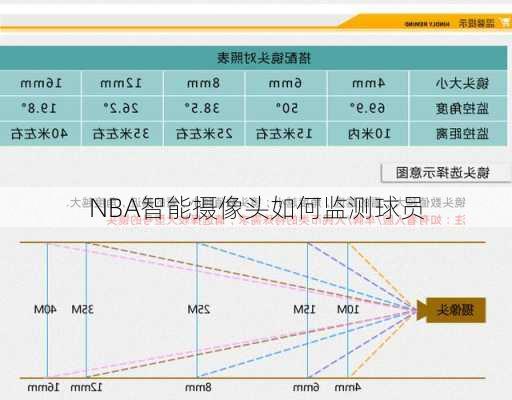Viewport: 512px width, 400px height.
Task: Click the 6mm label under the diagram
Action: (x=306, y=387)
